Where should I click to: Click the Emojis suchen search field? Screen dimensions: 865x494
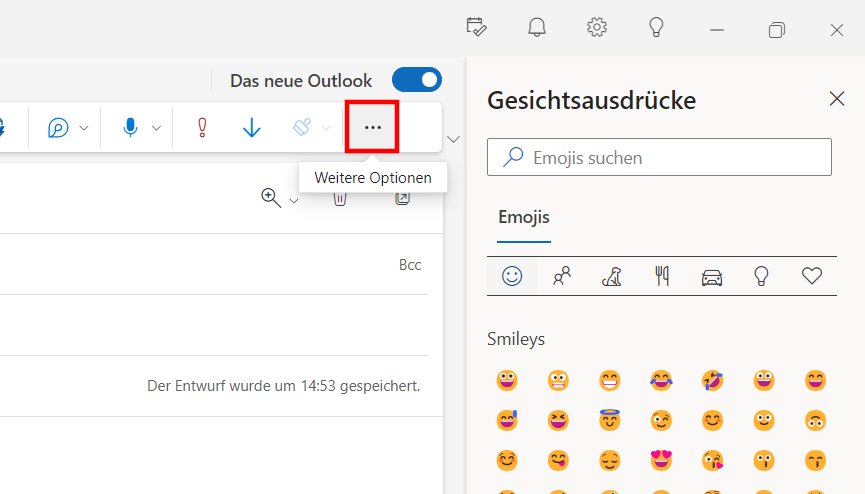(x=659, y=157)
